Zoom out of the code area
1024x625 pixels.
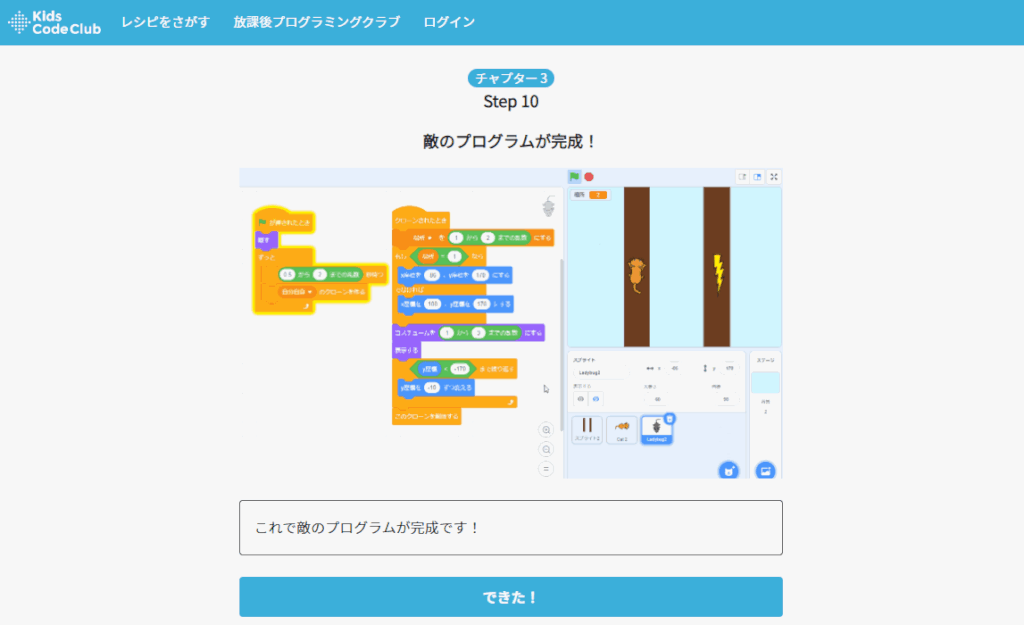click(545, 446)
